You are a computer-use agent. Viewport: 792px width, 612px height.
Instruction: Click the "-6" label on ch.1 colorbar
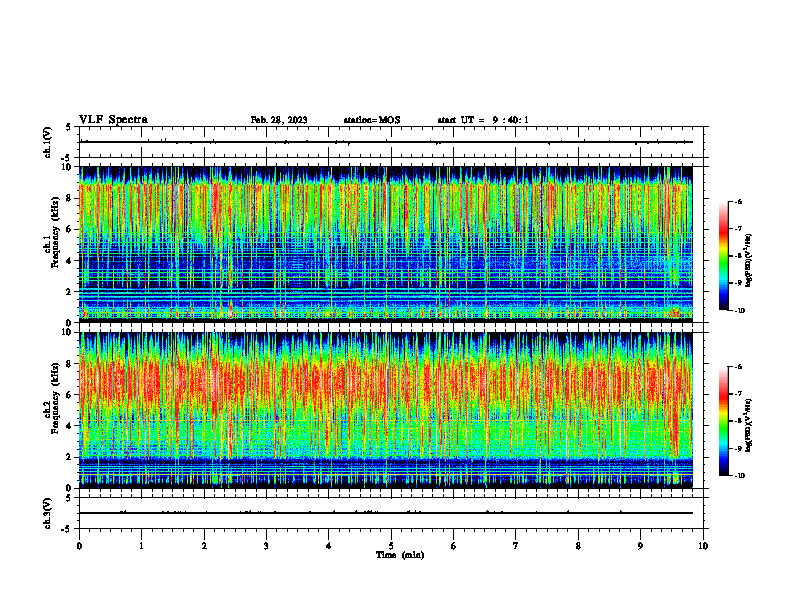[738, 201]
